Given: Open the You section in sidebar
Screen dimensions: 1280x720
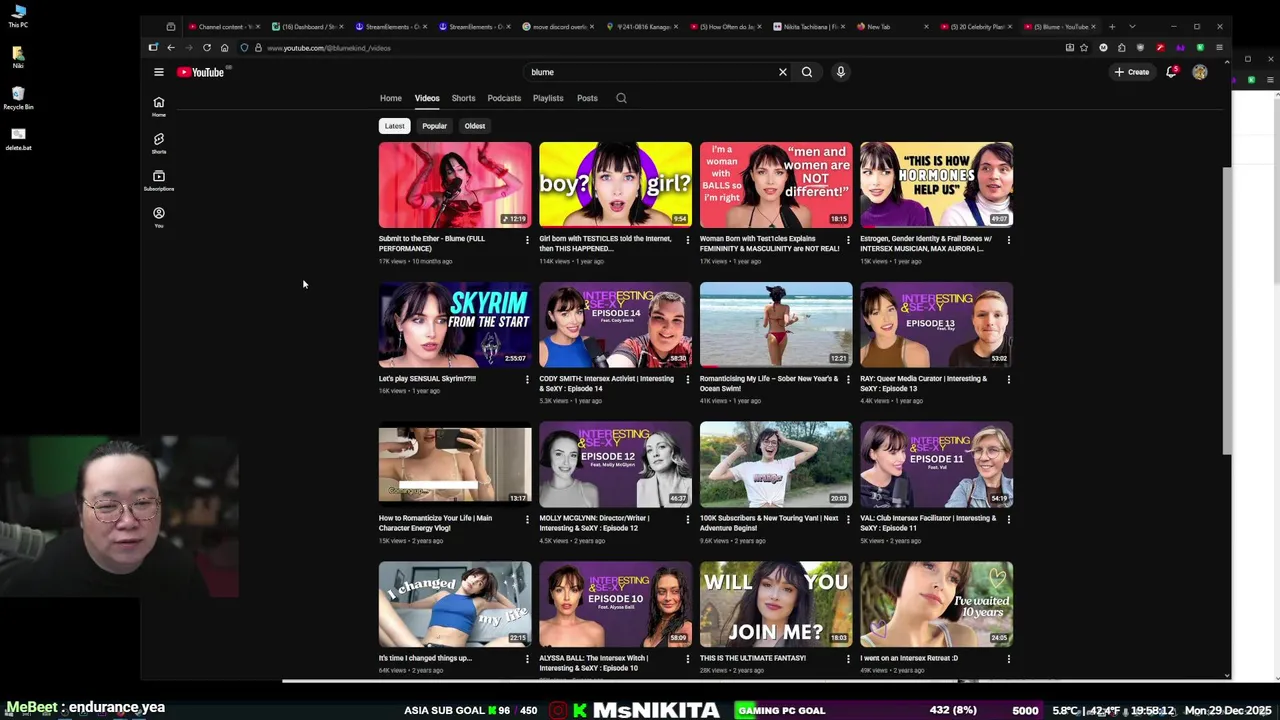Looking at the screenshot, I should [x=158, y=217].
